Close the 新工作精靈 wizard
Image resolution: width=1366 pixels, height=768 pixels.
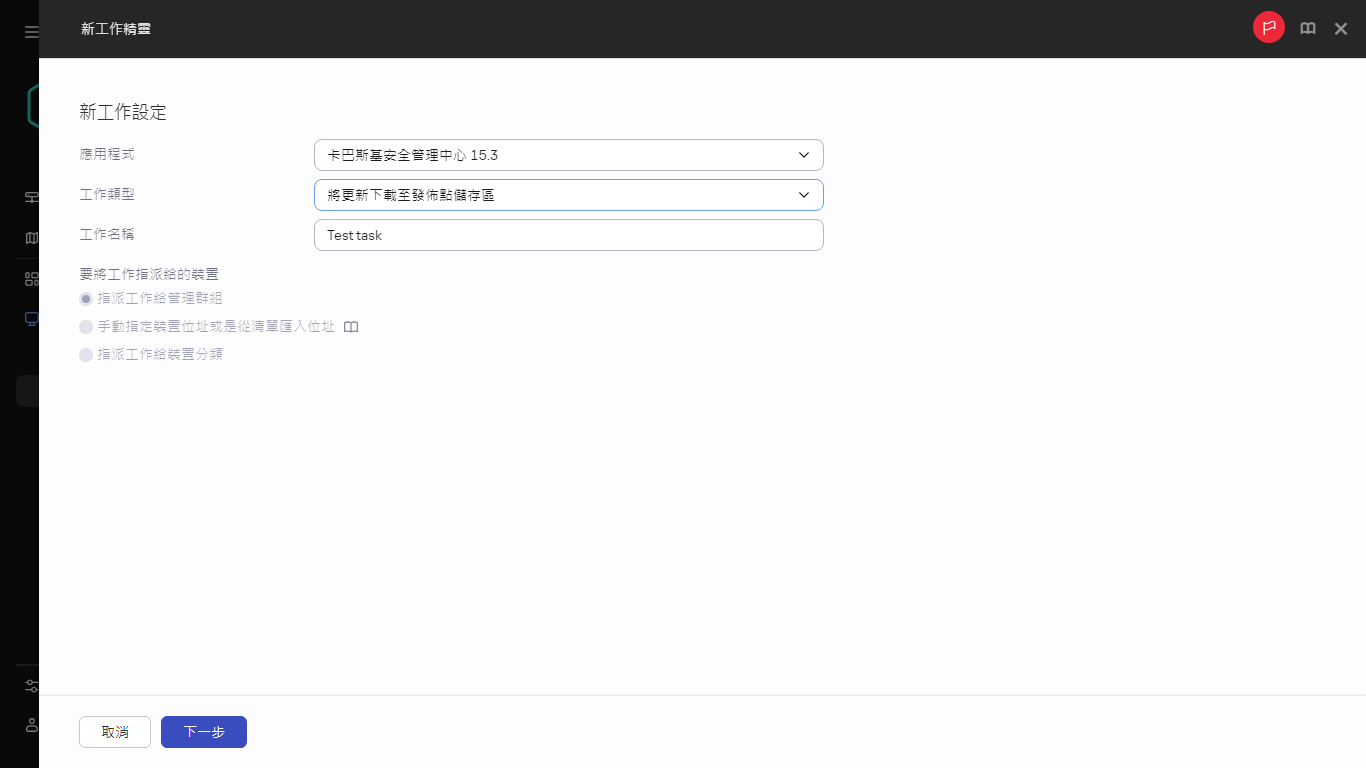(1340, 28)
